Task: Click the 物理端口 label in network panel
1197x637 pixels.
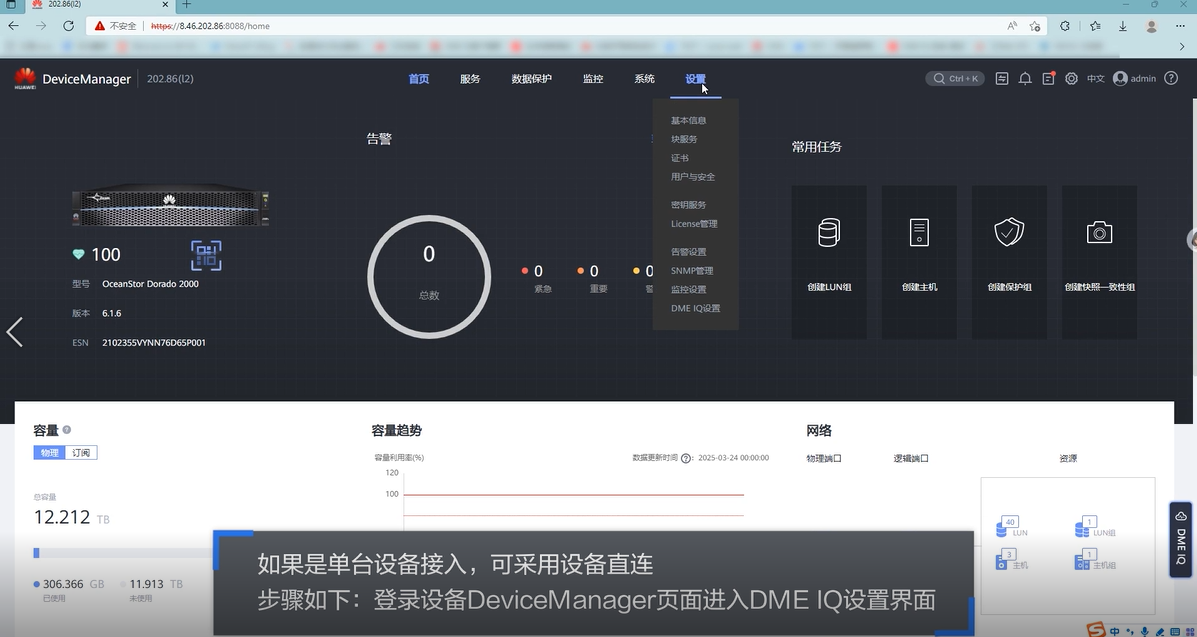Action: click(824, 458)
